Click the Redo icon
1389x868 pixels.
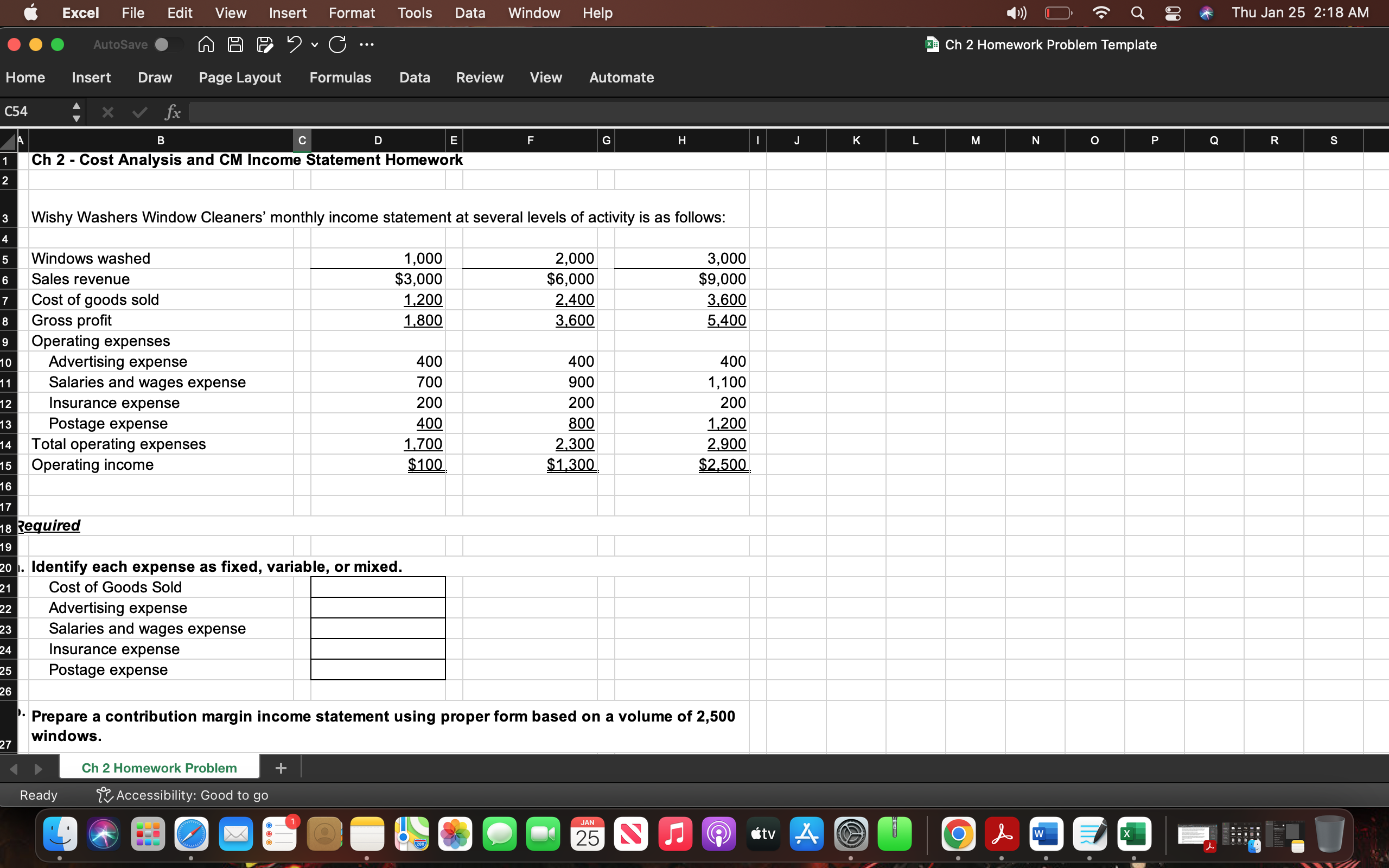click(337, 44)
